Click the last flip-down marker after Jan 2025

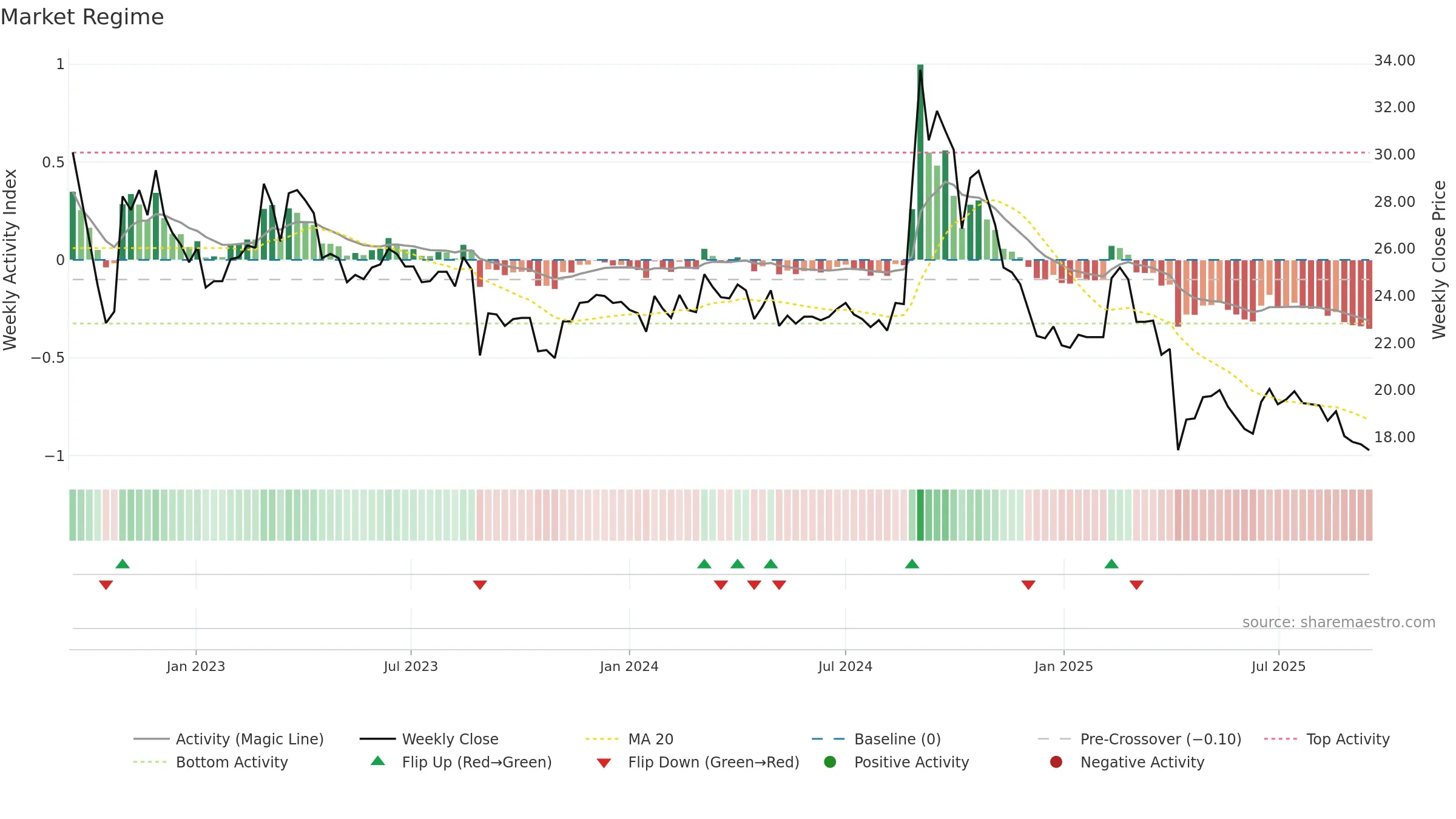pyautogui.click(x=1136, y=585)
